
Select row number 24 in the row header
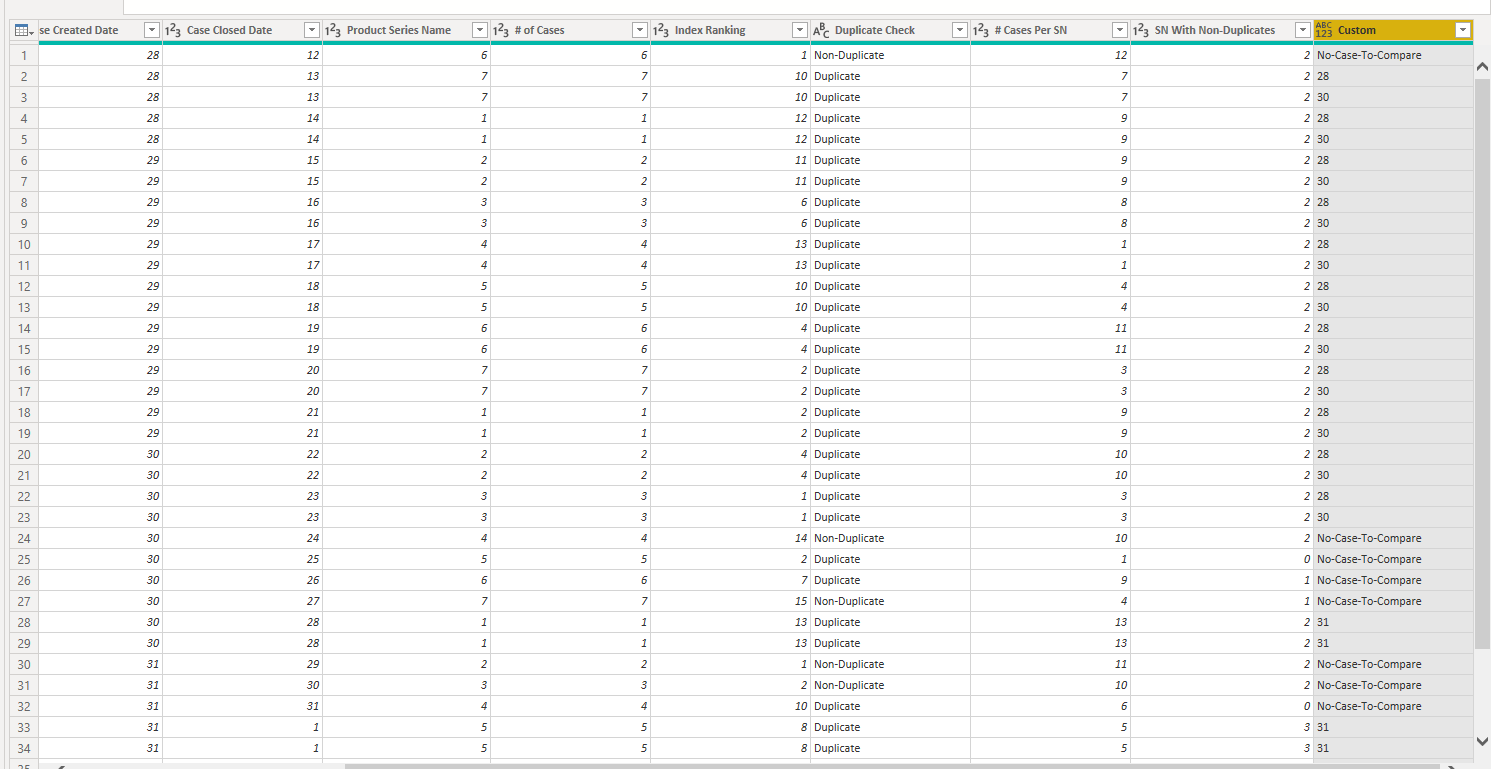(x=24, y=538)
